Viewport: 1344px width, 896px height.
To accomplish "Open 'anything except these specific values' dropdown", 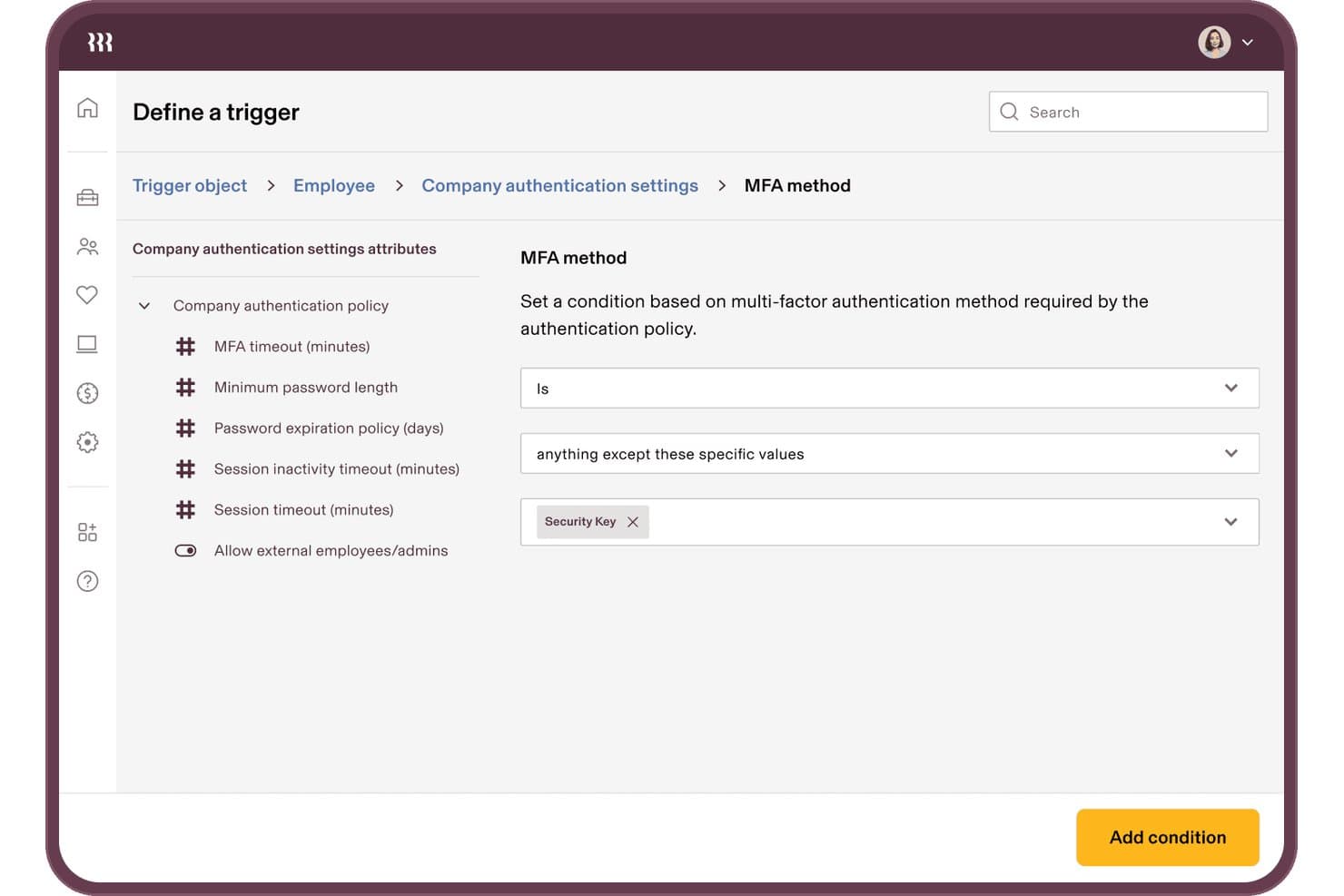I will point(889,453).
